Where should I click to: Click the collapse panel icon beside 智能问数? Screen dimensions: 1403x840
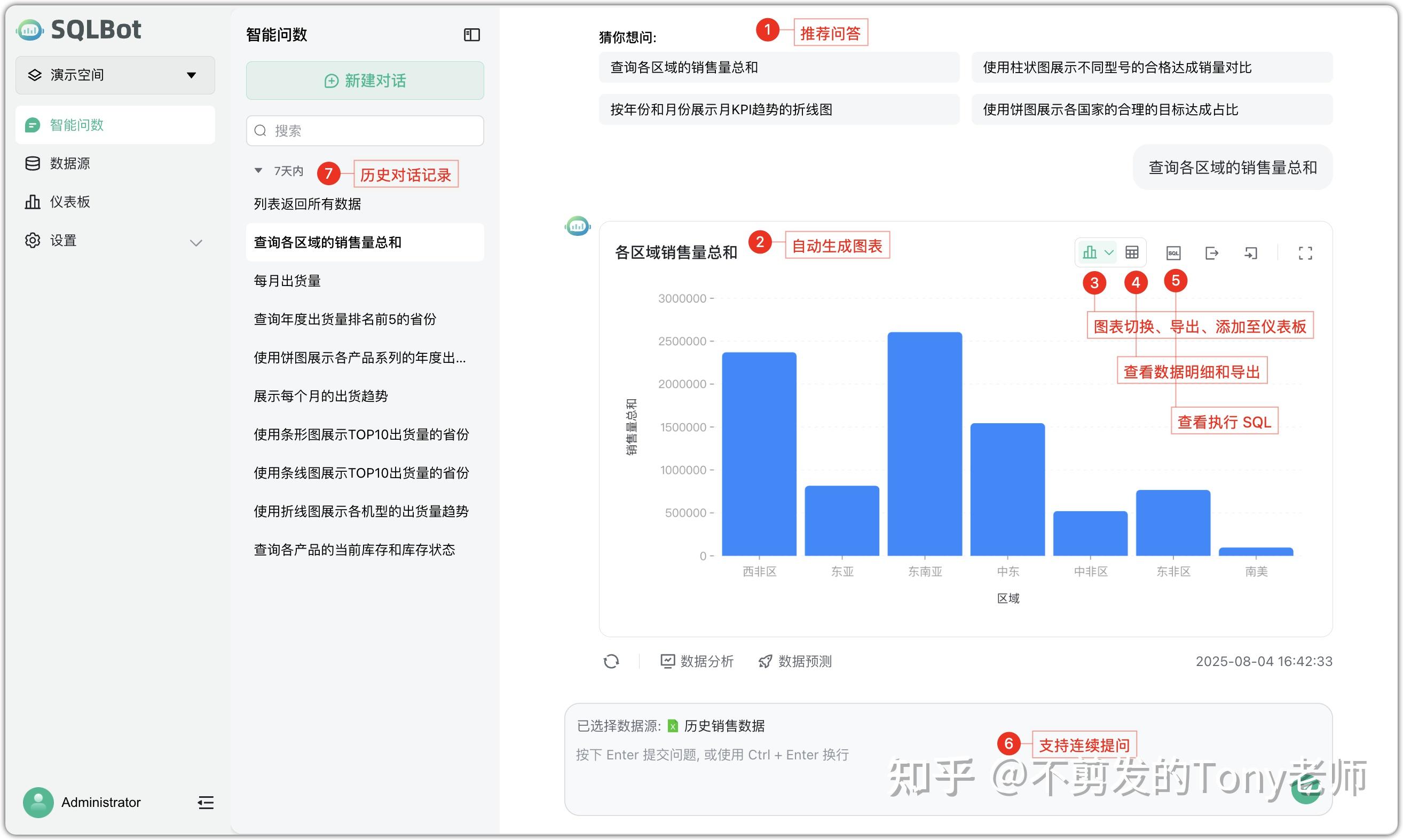pyautogui.click(x=471, y=35)
